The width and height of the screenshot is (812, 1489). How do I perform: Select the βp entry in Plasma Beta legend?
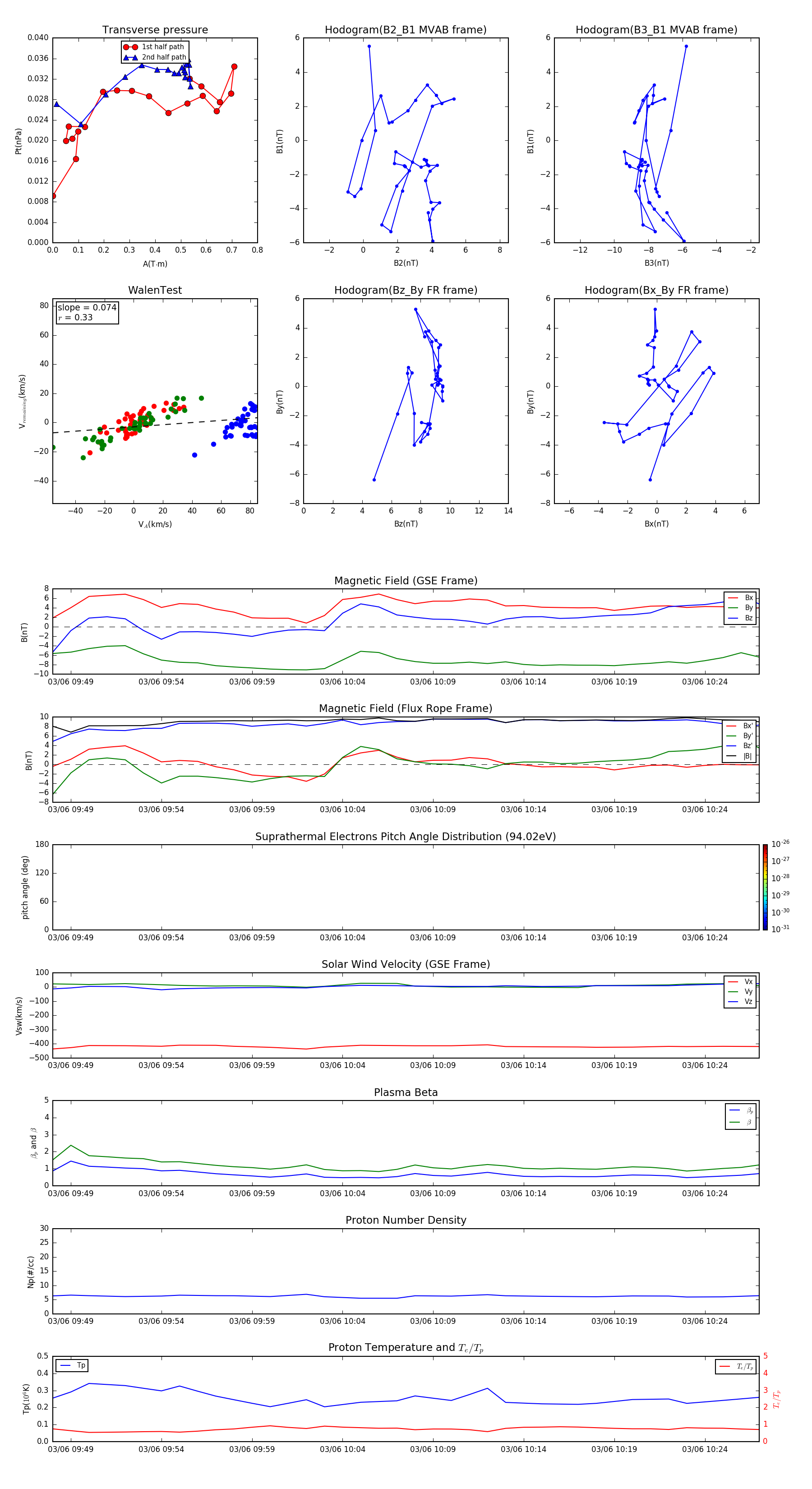point(741,1110)
